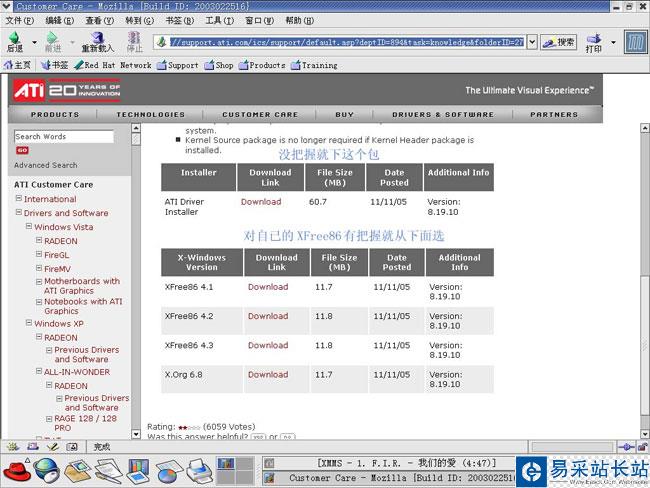Image resolution: width=650 pixels, height=488 pixels.
Task: Collapse the ALL-IN-WONDER tree node
Action: pyautogui.click(x=39, y=371)
